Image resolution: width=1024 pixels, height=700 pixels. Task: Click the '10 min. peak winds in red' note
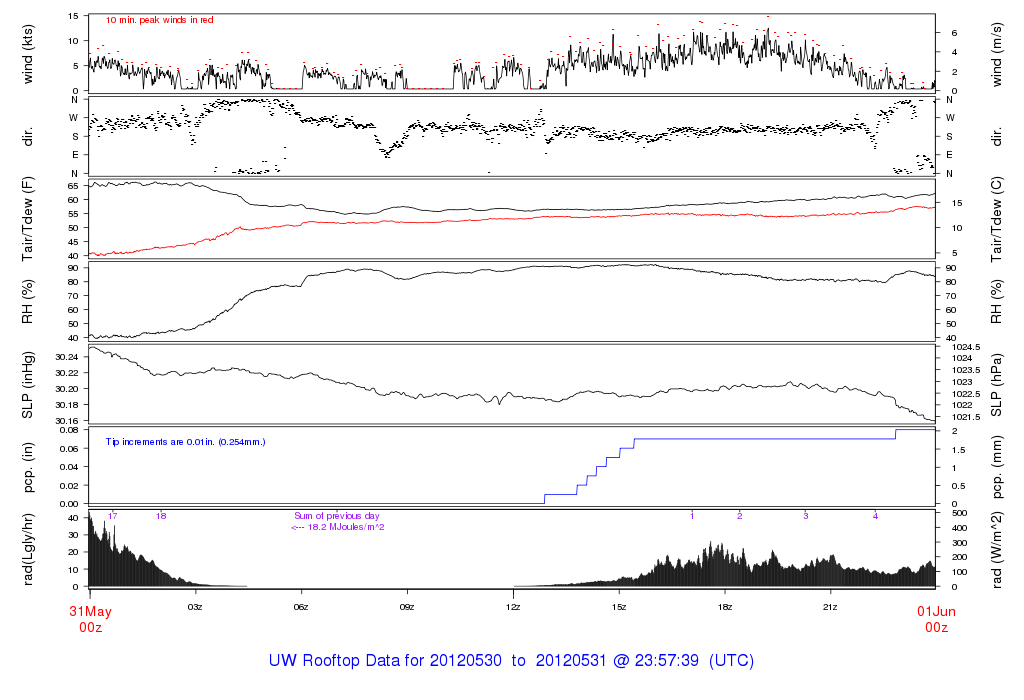pyautogui.click(x=159, y=20)
